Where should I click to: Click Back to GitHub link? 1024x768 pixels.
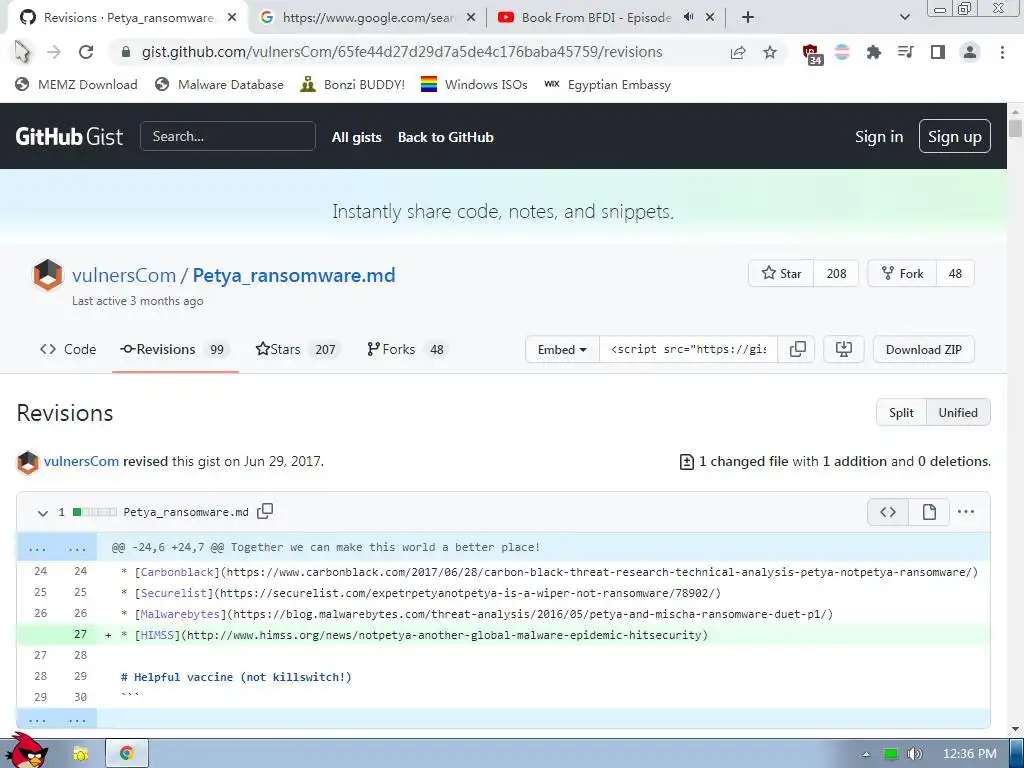click(x=446, y=137)
